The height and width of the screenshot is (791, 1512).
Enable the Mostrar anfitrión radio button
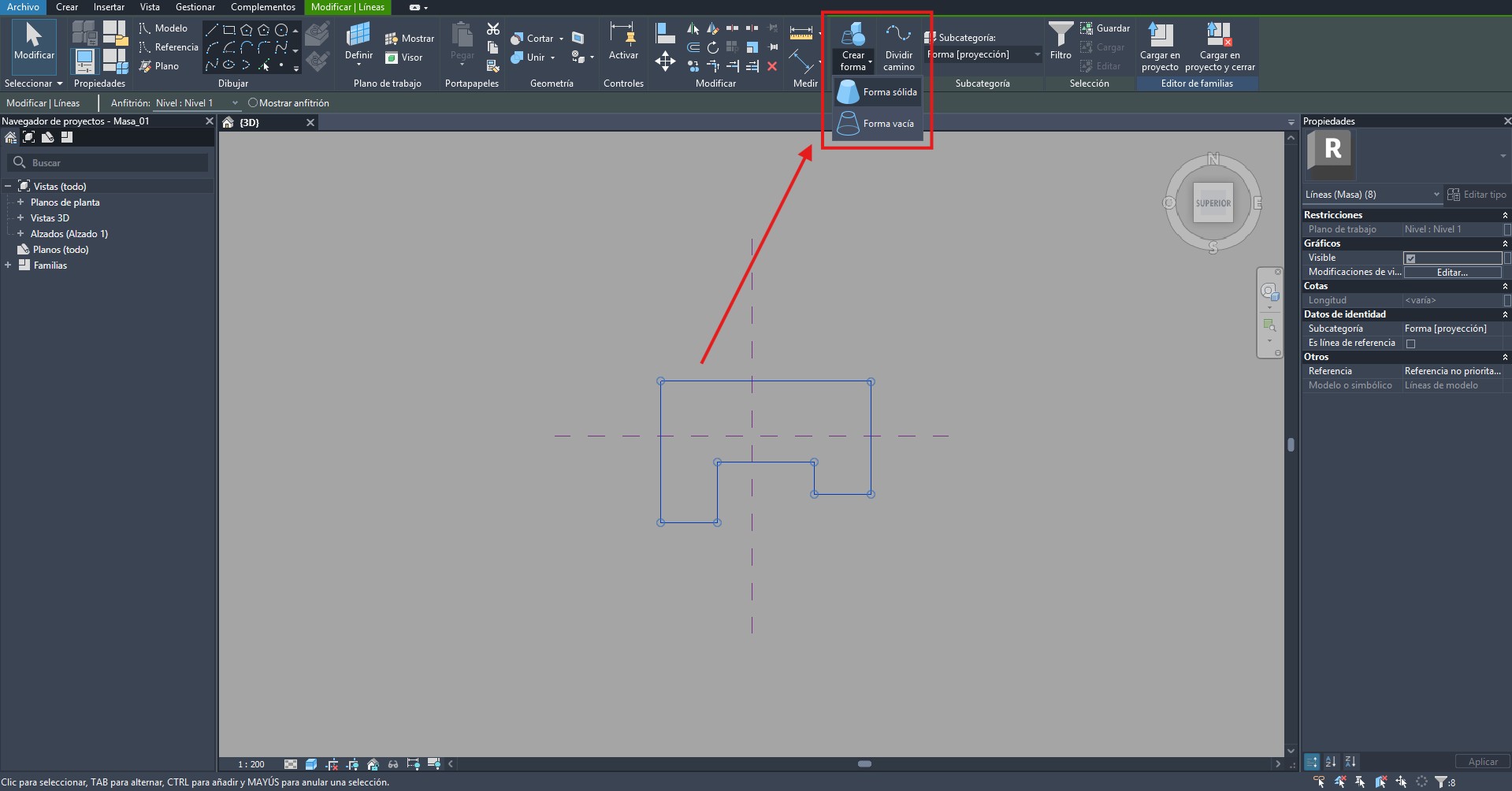(253, 103)
